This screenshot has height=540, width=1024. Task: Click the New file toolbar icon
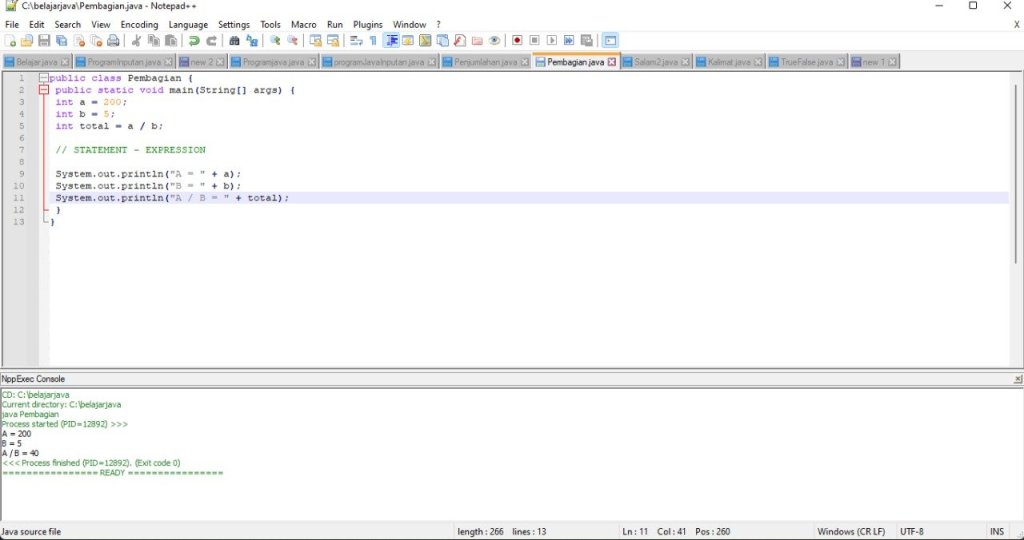pyautogui.click(x=10, y=41)
